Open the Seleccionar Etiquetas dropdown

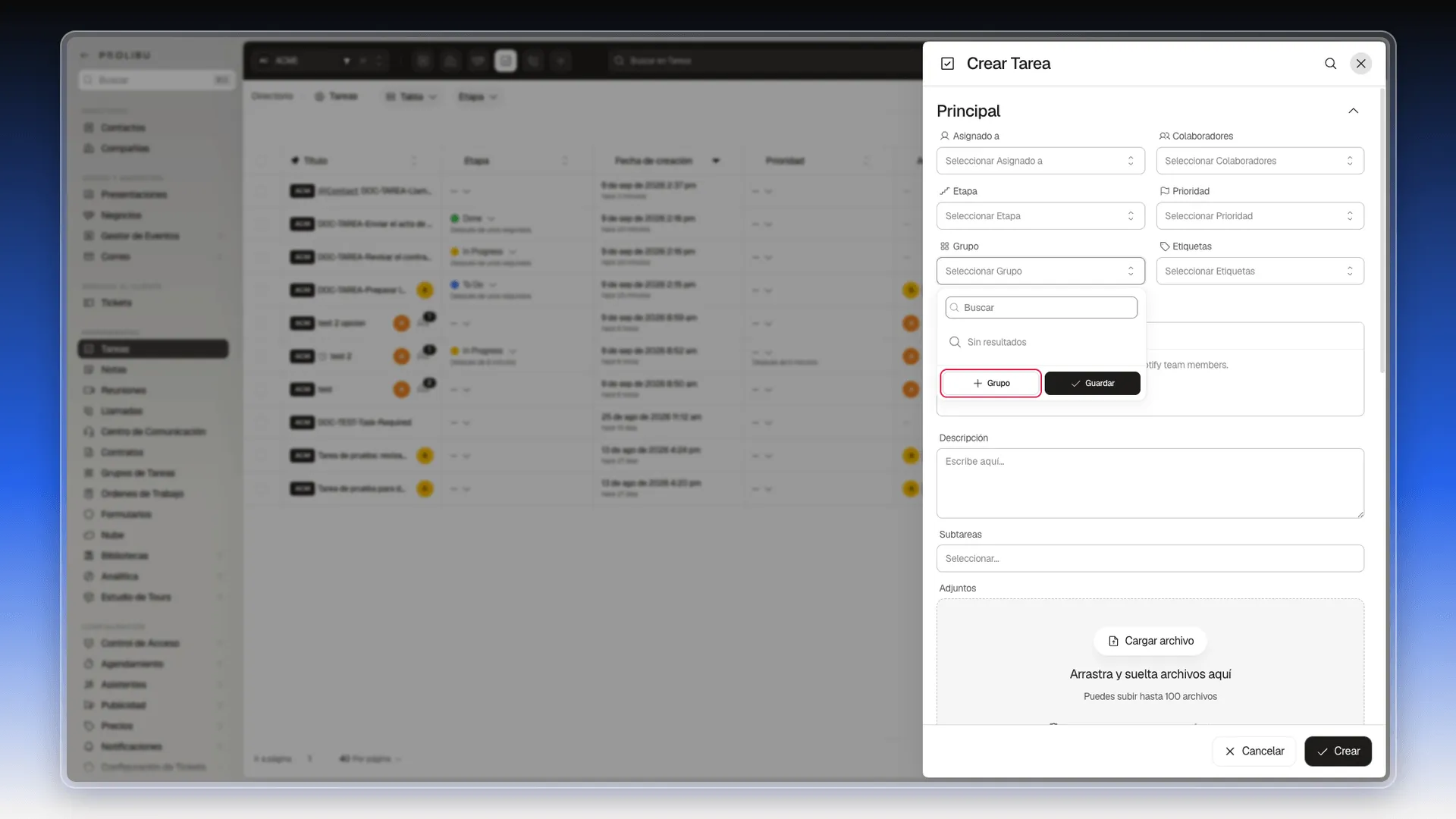point(1260,271)
